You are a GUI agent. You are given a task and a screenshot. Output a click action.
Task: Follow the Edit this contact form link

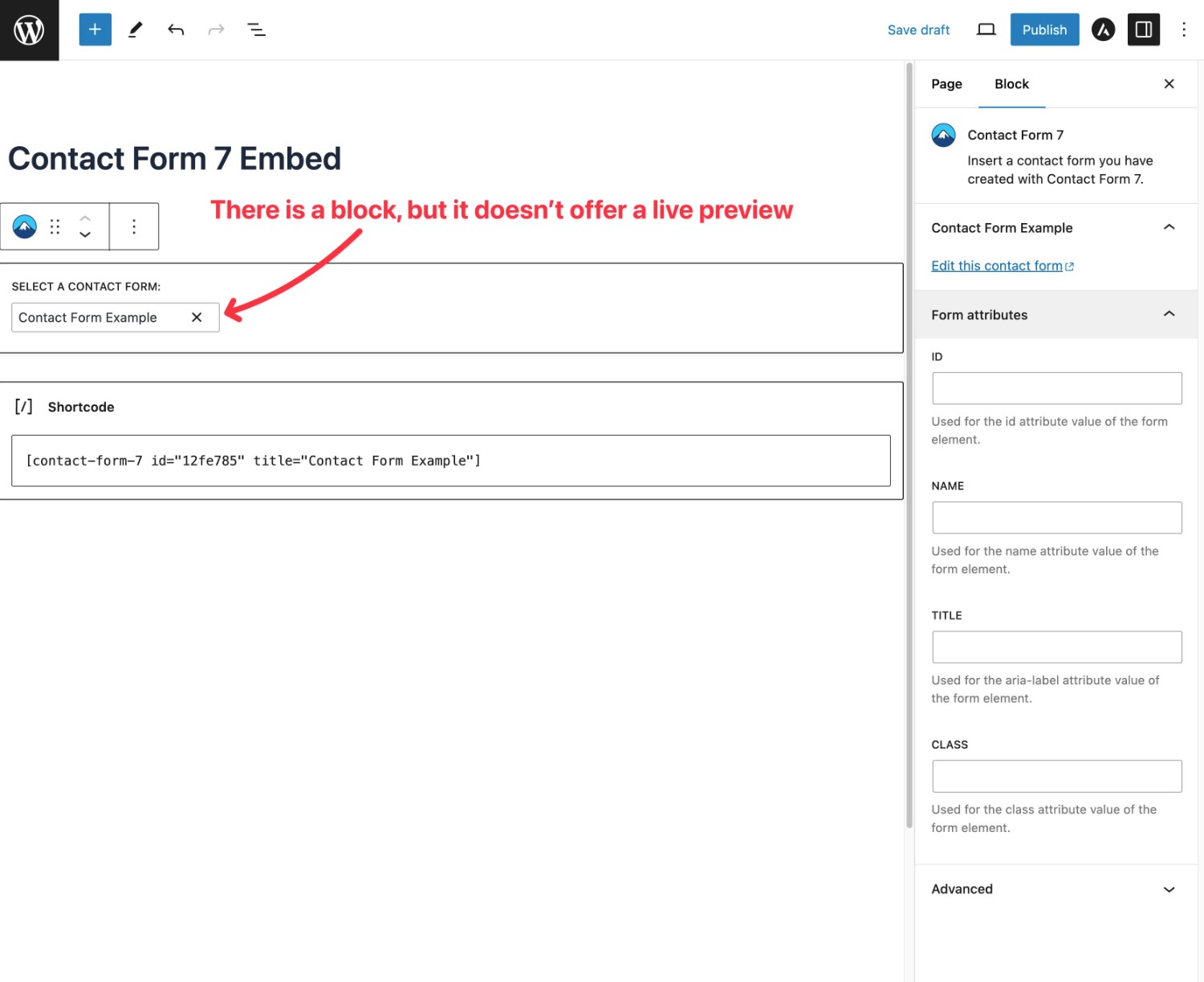(1002, 266)
